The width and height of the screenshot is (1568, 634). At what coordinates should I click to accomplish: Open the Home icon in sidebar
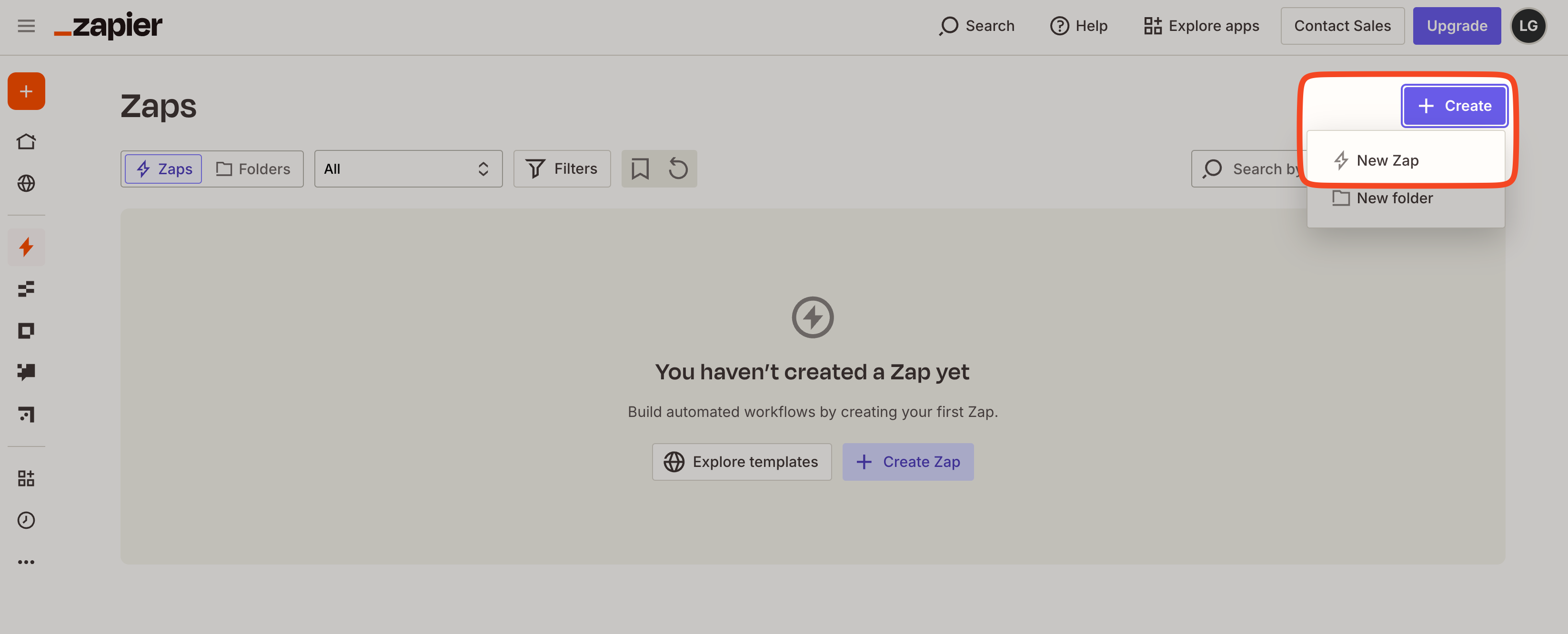pos(26,142)
